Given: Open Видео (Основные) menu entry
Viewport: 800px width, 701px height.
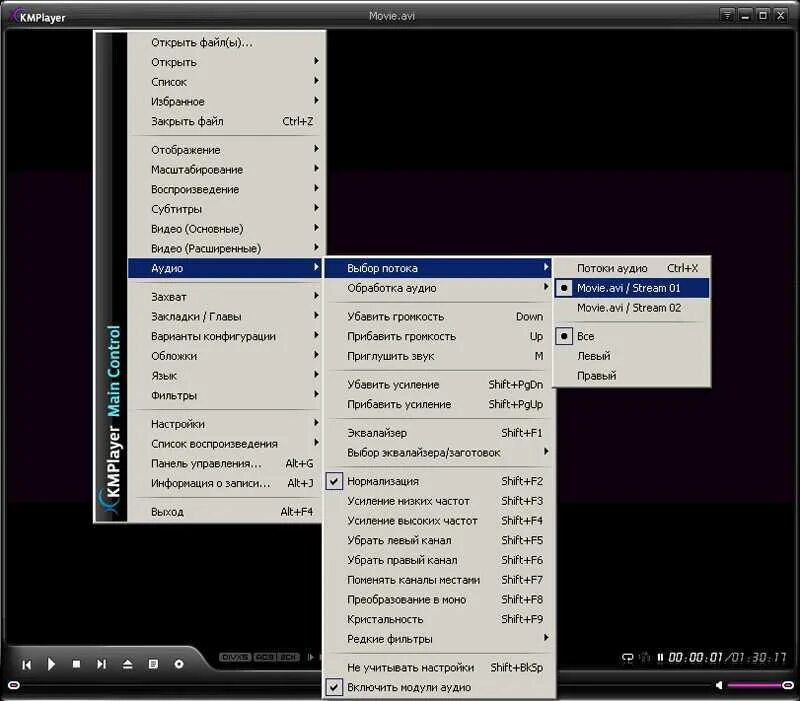Looking at the screenshot, I should pos(224,229).
